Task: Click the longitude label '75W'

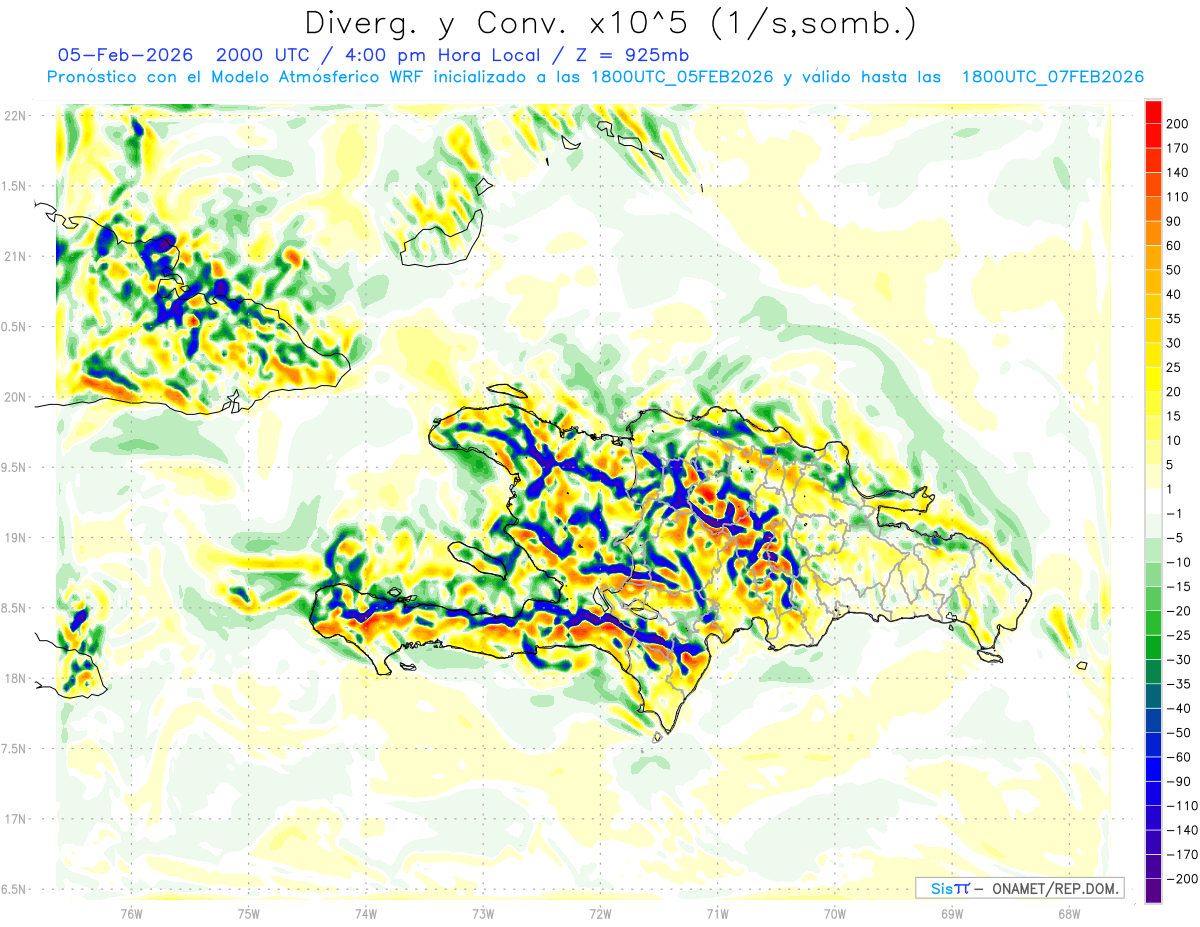Action: [249, 913]
